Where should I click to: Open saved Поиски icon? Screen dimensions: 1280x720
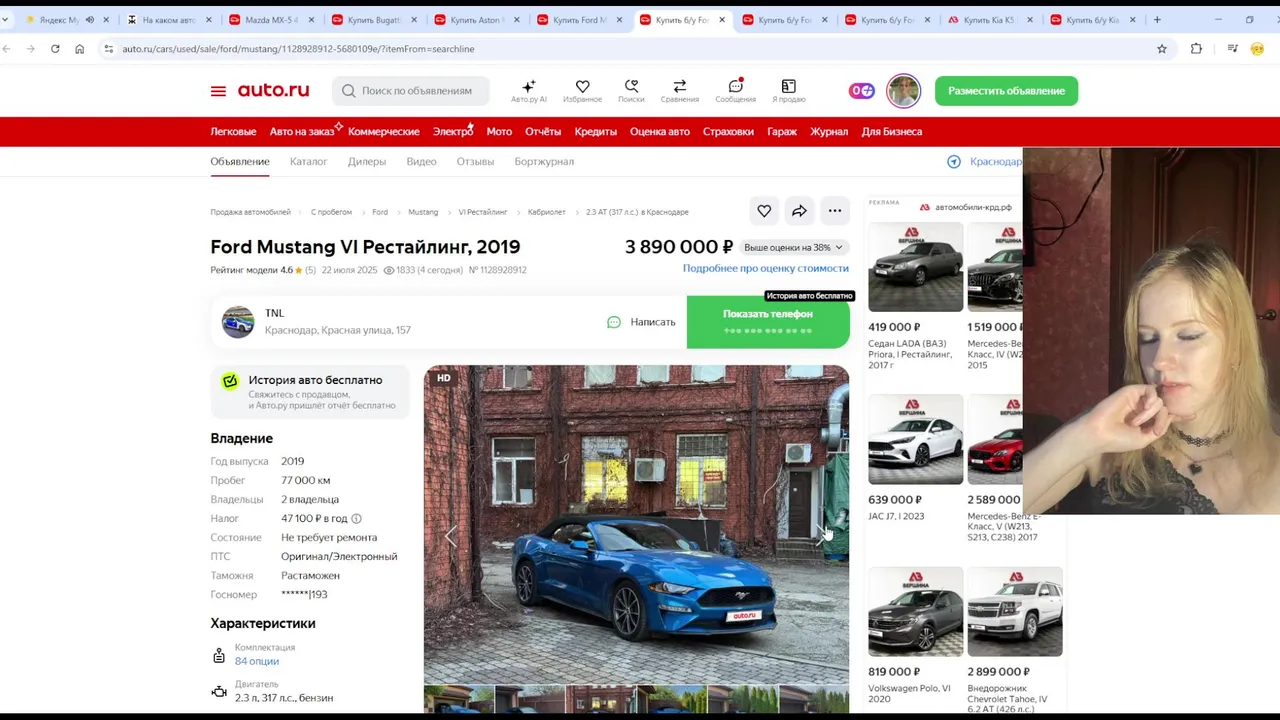[x=631, y=91]
